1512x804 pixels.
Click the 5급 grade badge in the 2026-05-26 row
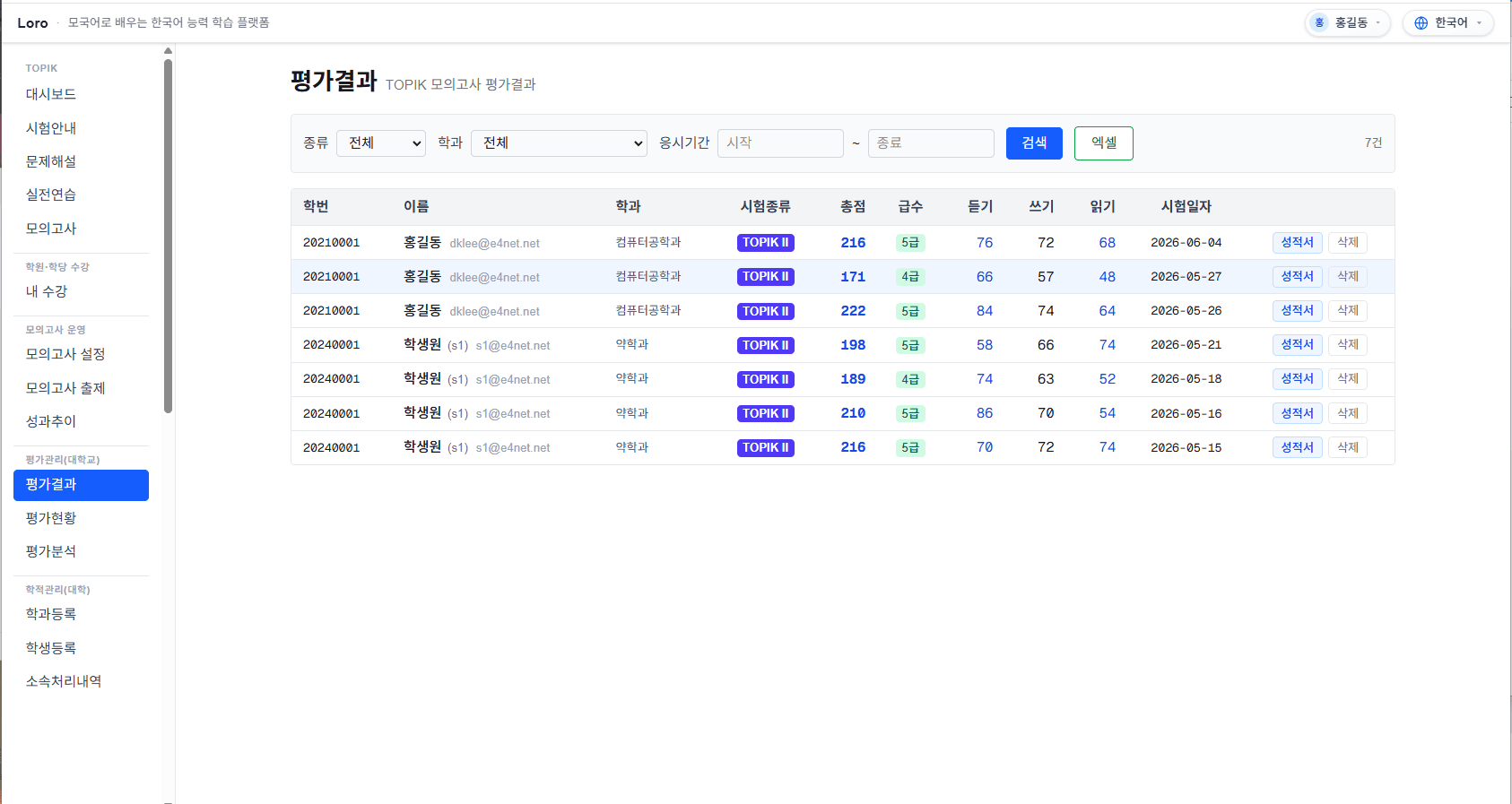[910, 311]
